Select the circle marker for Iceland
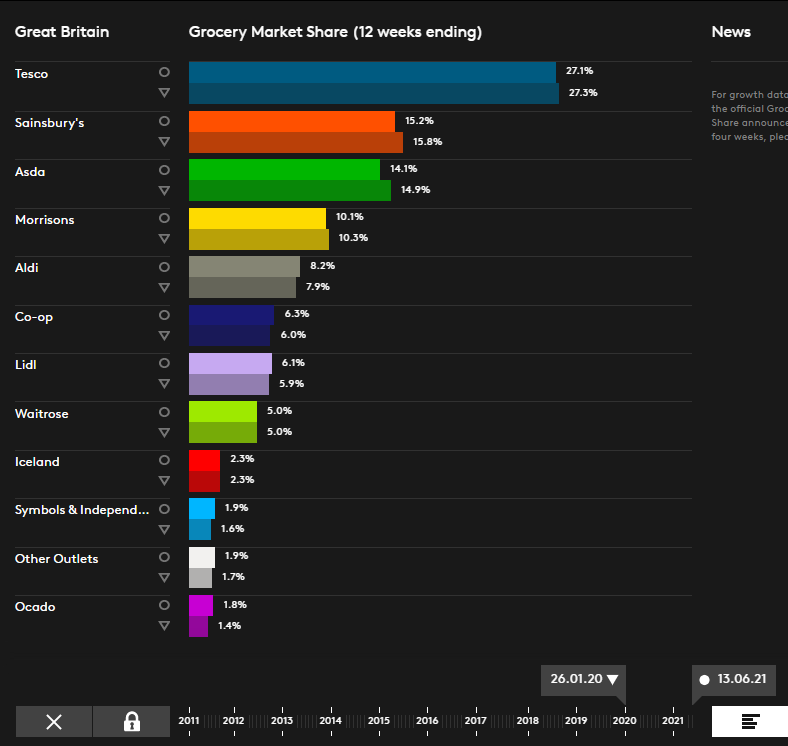Viewport: 788px width, 746px height. coord(164,460)
